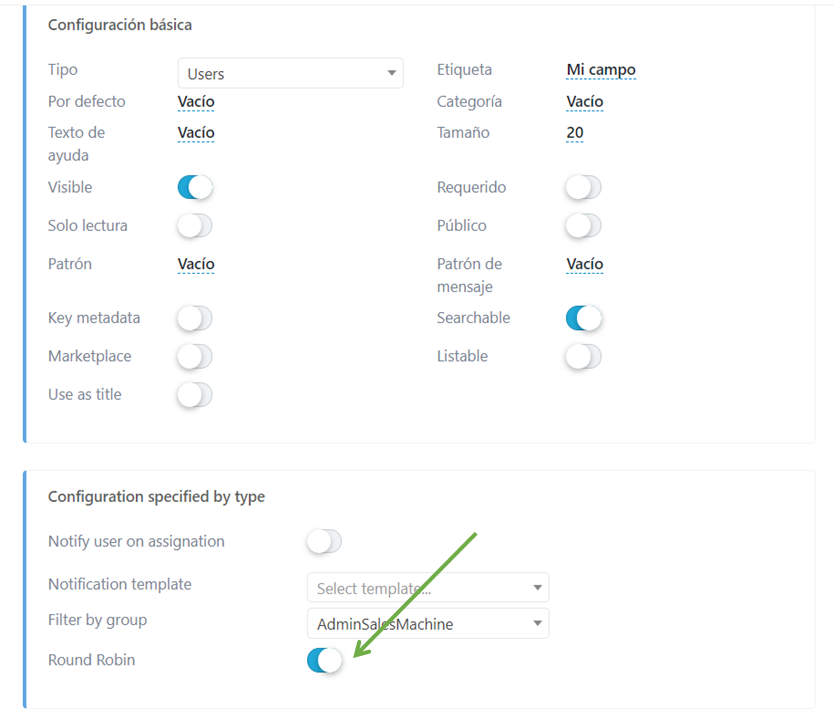Disable the Searchable toggle
Viewport: 834px width, 720px height.
[x=583, y=318]
